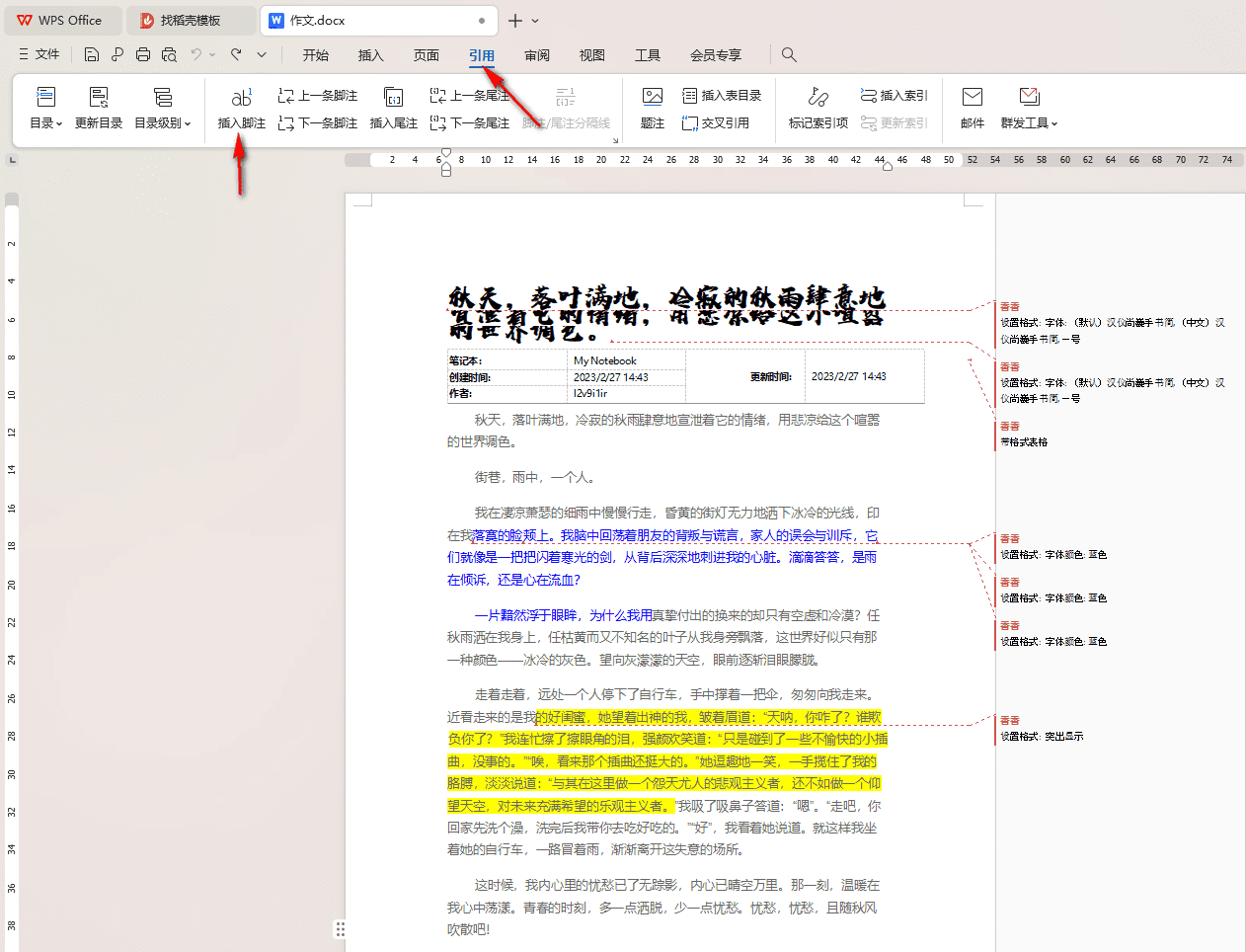Image resolution: width=1246 pixels, height=952 pixels.
Task: Click the save icon in quick toolbar
Action: 92,54
